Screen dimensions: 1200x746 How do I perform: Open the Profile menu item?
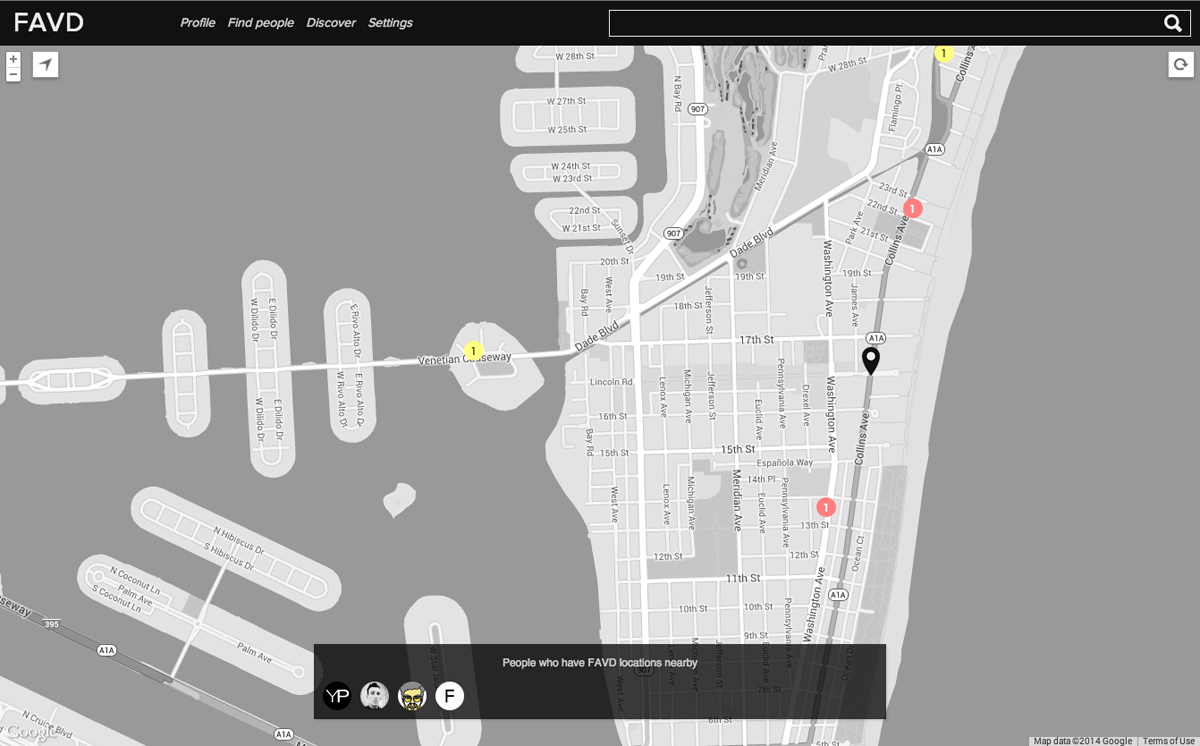coord(197,23)
